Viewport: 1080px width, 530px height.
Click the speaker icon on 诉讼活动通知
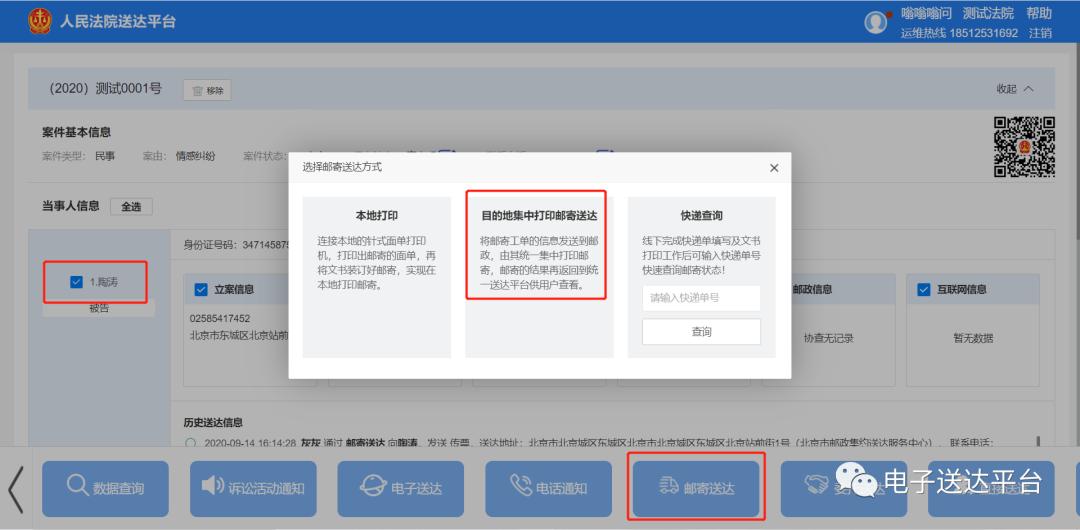pos(212,486)
